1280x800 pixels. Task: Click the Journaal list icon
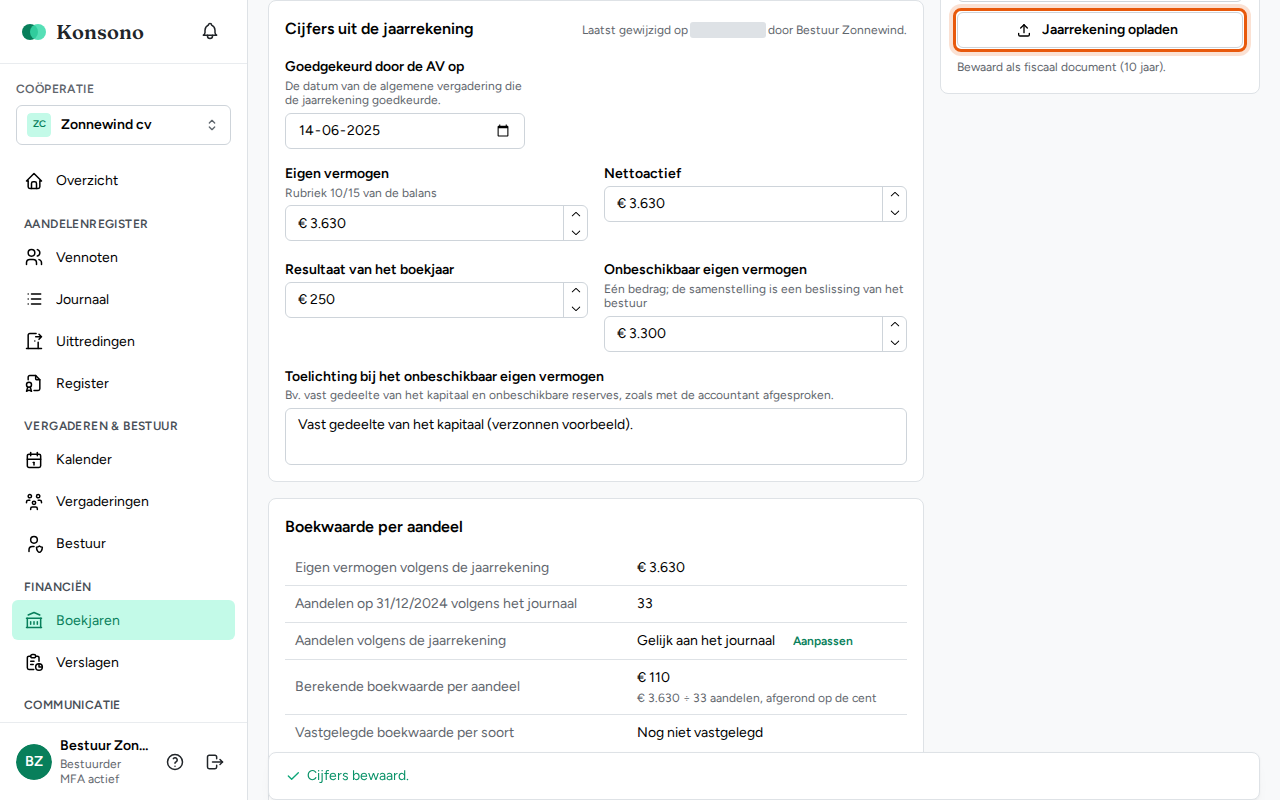34,299
